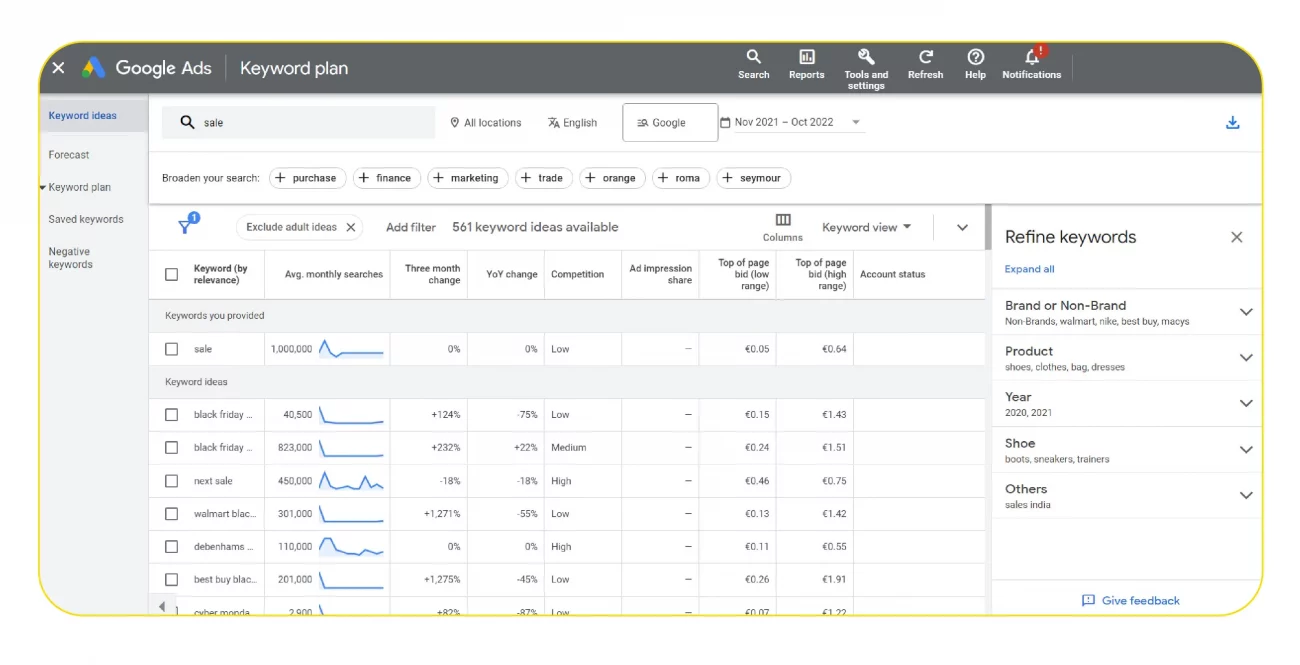The image size is (1300, 665).
Task: Sort by the Three month change header
Action: 432,274
